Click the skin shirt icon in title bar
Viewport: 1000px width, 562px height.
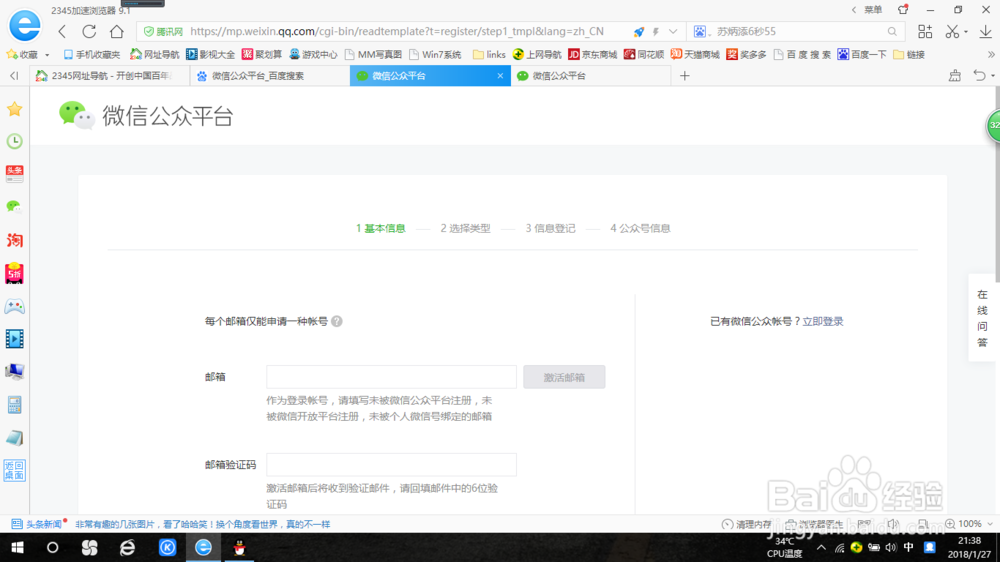click(x=903, y=10)
